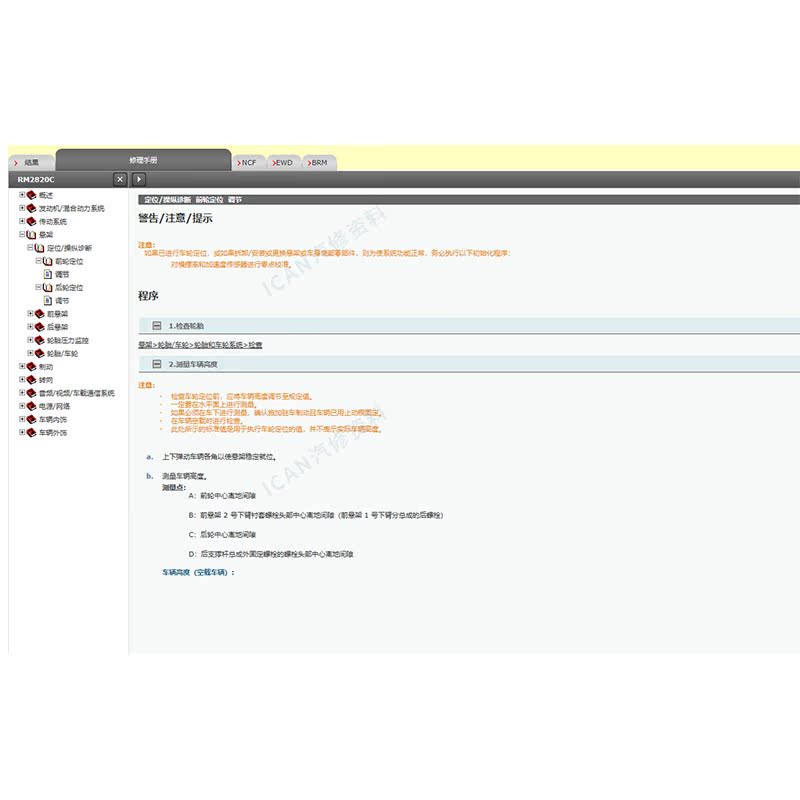Click the open-book icon beside 后轮定位
Image resolution: width=800 pixels, height=800 pixels.
click(x=47, y=287)
